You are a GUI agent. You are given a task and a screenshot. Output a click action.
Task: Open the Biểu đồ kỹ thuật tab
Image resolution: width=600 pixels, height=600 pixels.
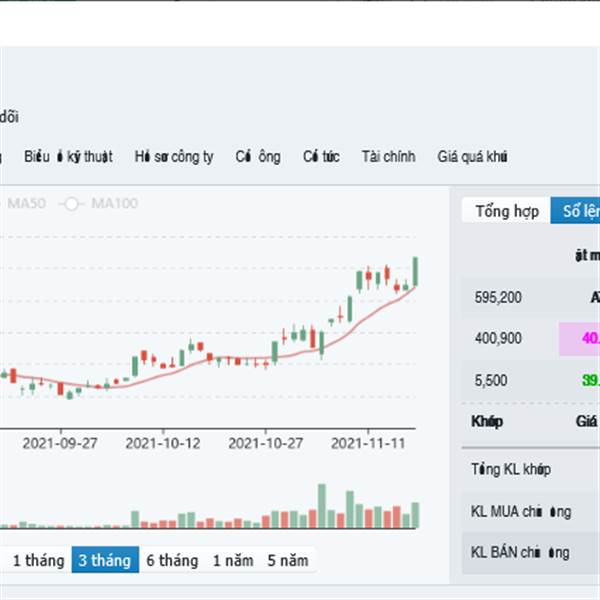coord(68,157)
